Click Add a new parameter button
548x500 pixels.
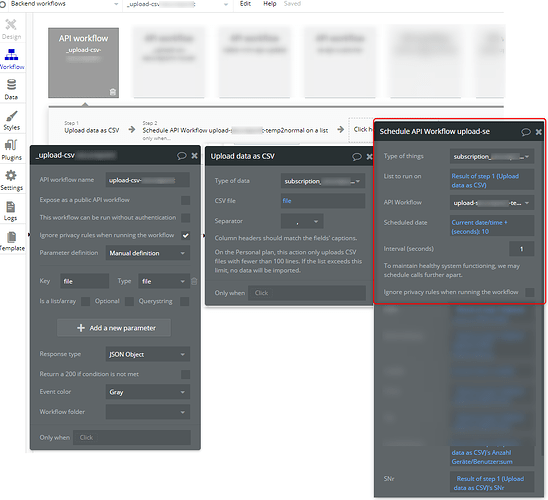coord(114,328)
